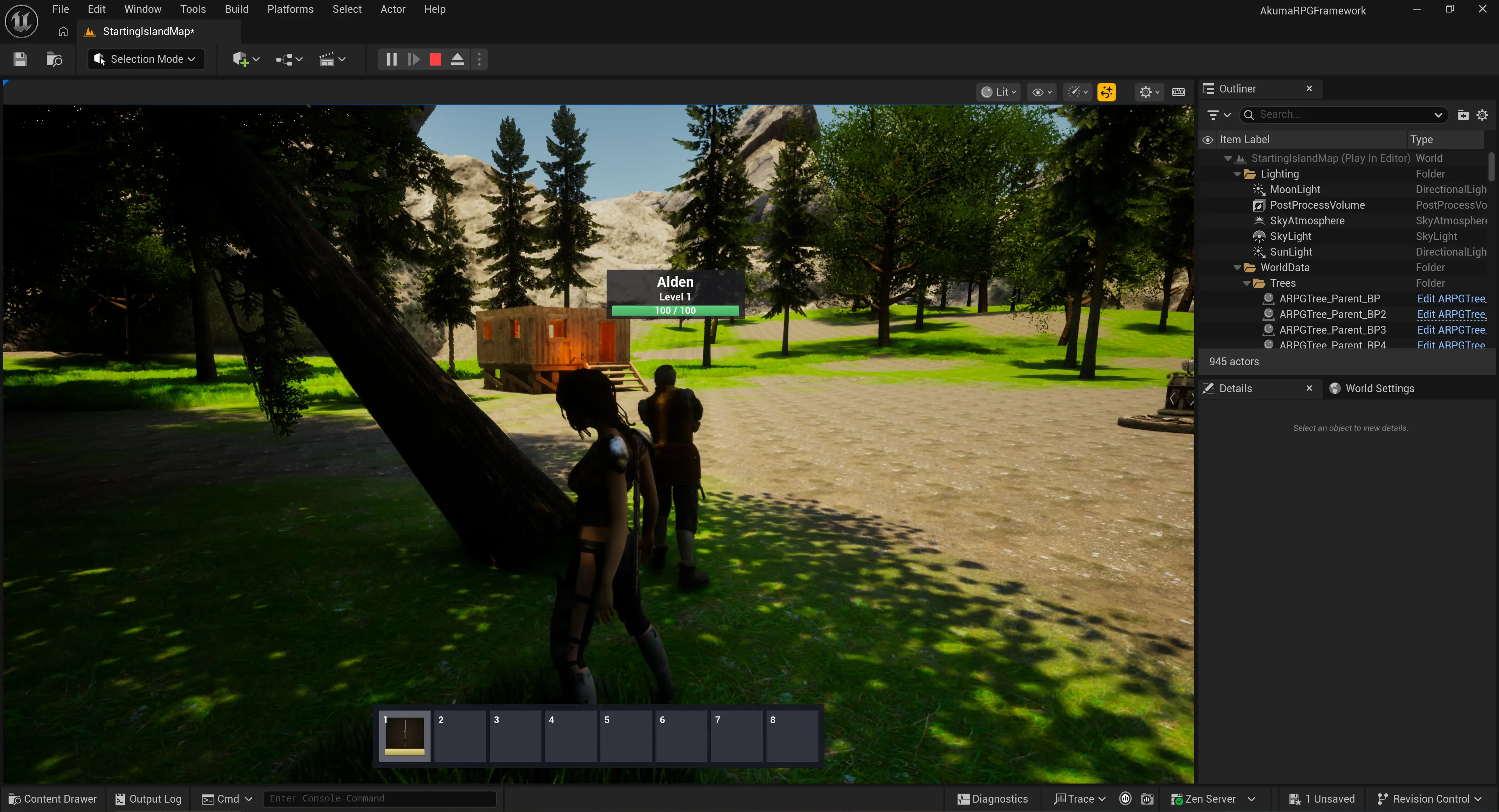Open the Edit menu
The height and width of the screenshot is (812, 1499).
(96, 9)
